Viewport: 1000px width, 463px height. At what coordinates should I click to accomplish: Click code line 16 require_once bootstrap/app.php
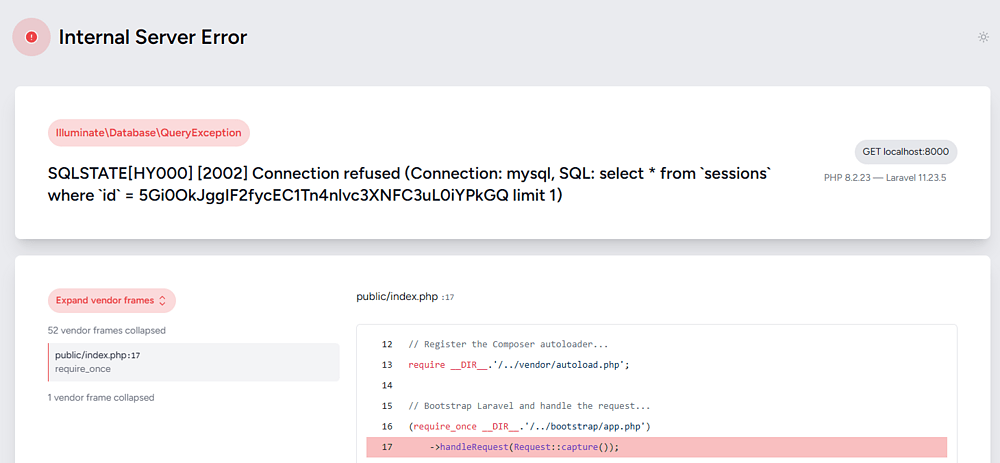click(529, 426)
